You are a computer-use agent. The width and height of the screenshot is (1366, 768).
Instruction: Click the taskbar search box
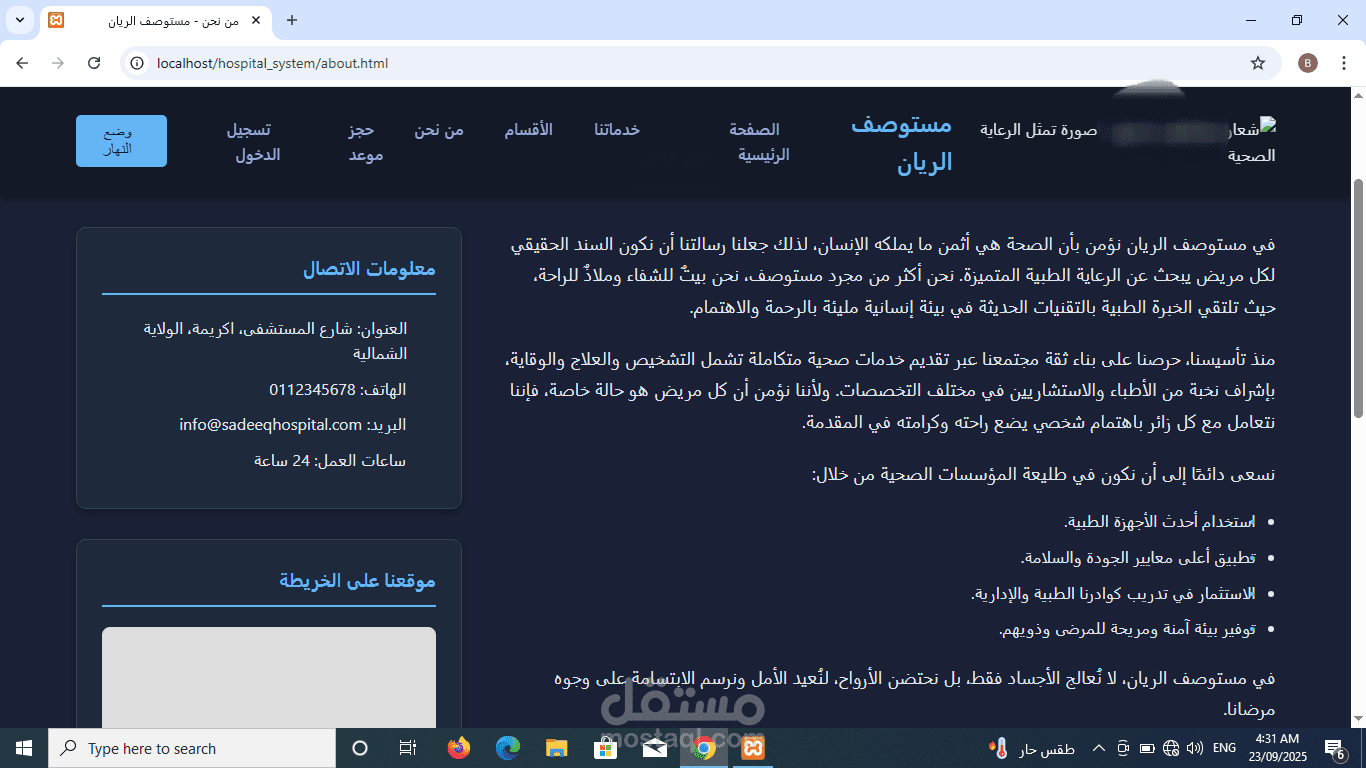tap(192, 748)
